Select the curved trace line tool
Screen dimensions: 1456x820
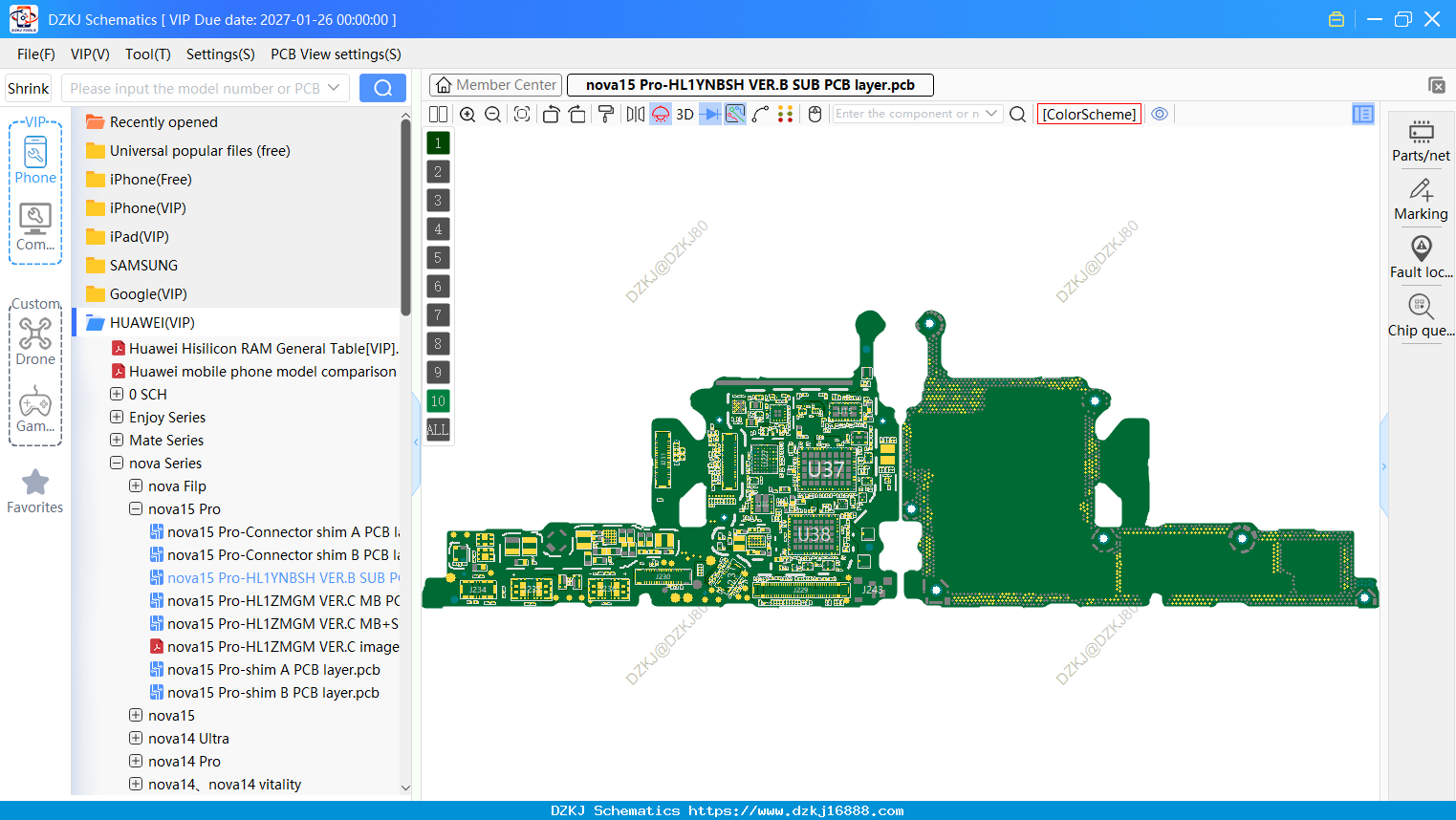click(x=761, y=114)
